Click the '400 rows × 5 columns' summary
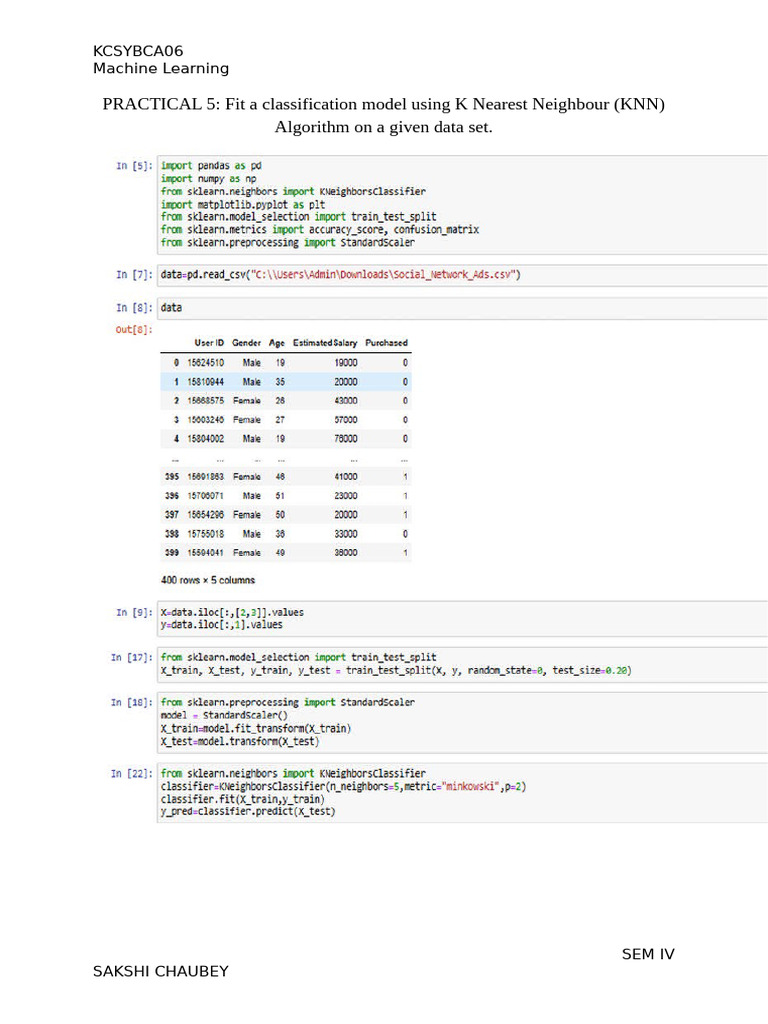768x1024 pixels. (x=208, y=580)
